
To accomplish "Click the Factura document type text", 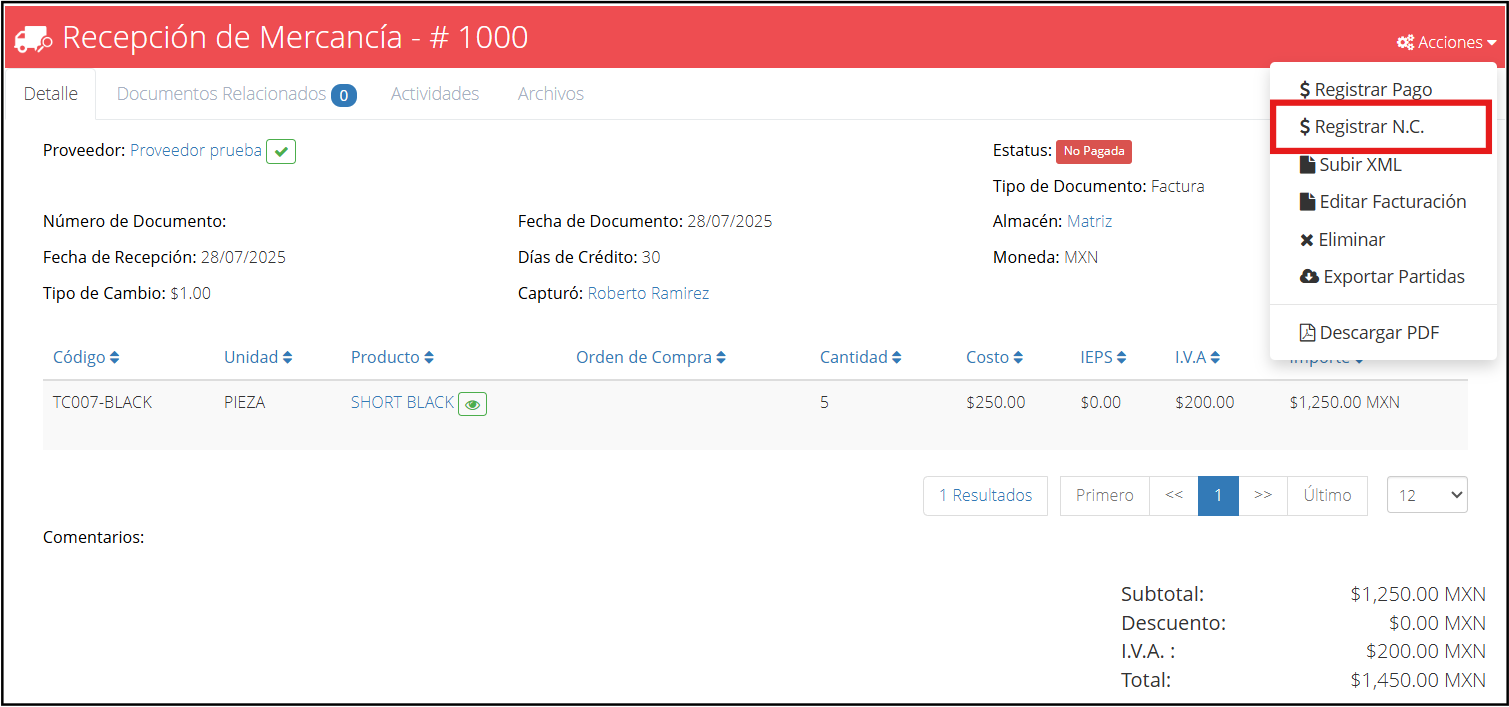I will [x=1178, y=186].
